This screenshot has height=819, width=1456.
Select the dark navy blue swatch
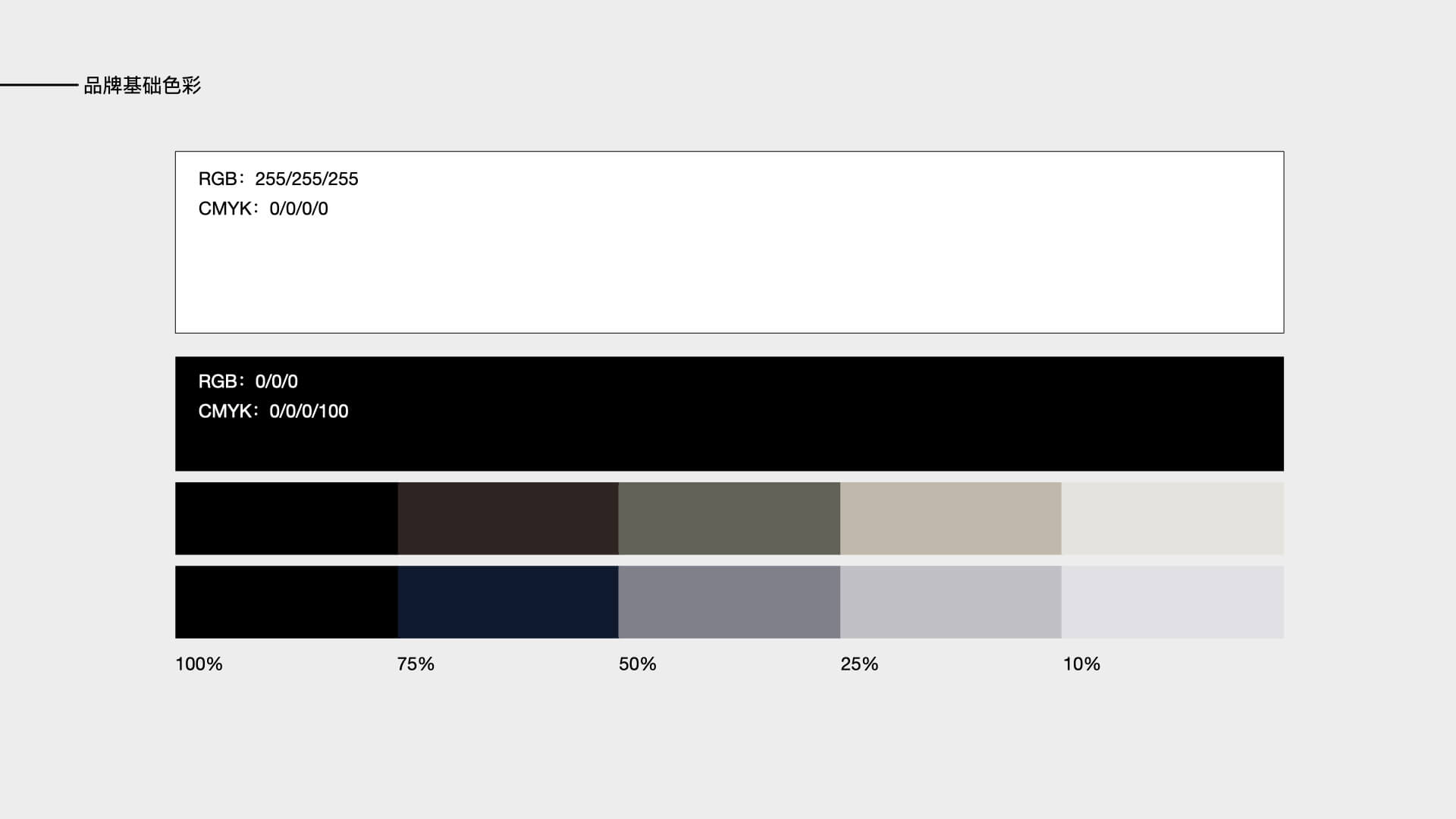[507, 601]
